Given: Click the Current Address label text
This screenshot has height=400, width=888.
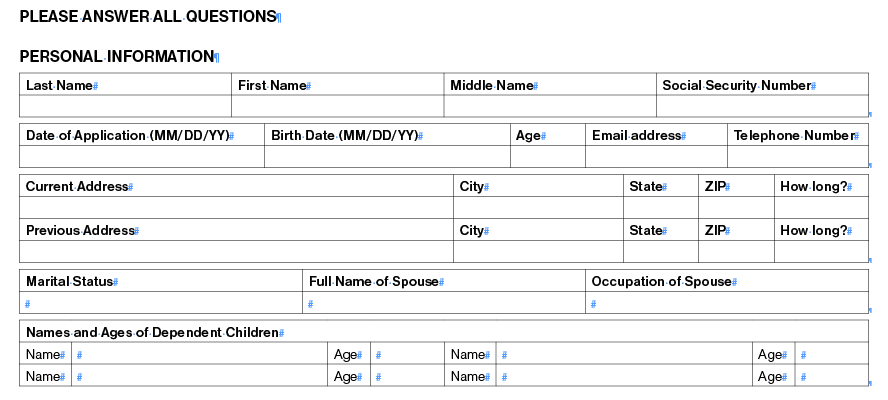Looking at the screenshot, I should click(x=77, y=186).
